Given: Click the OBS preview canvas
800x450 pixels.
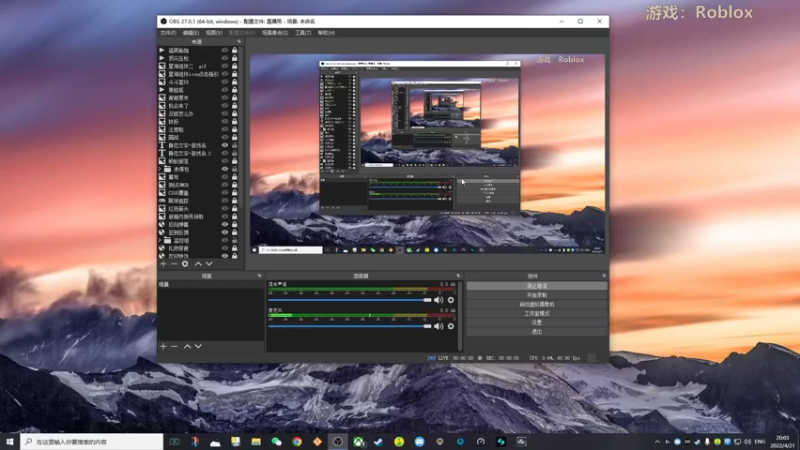Looking at the screenshot, I should coord(428,154).
